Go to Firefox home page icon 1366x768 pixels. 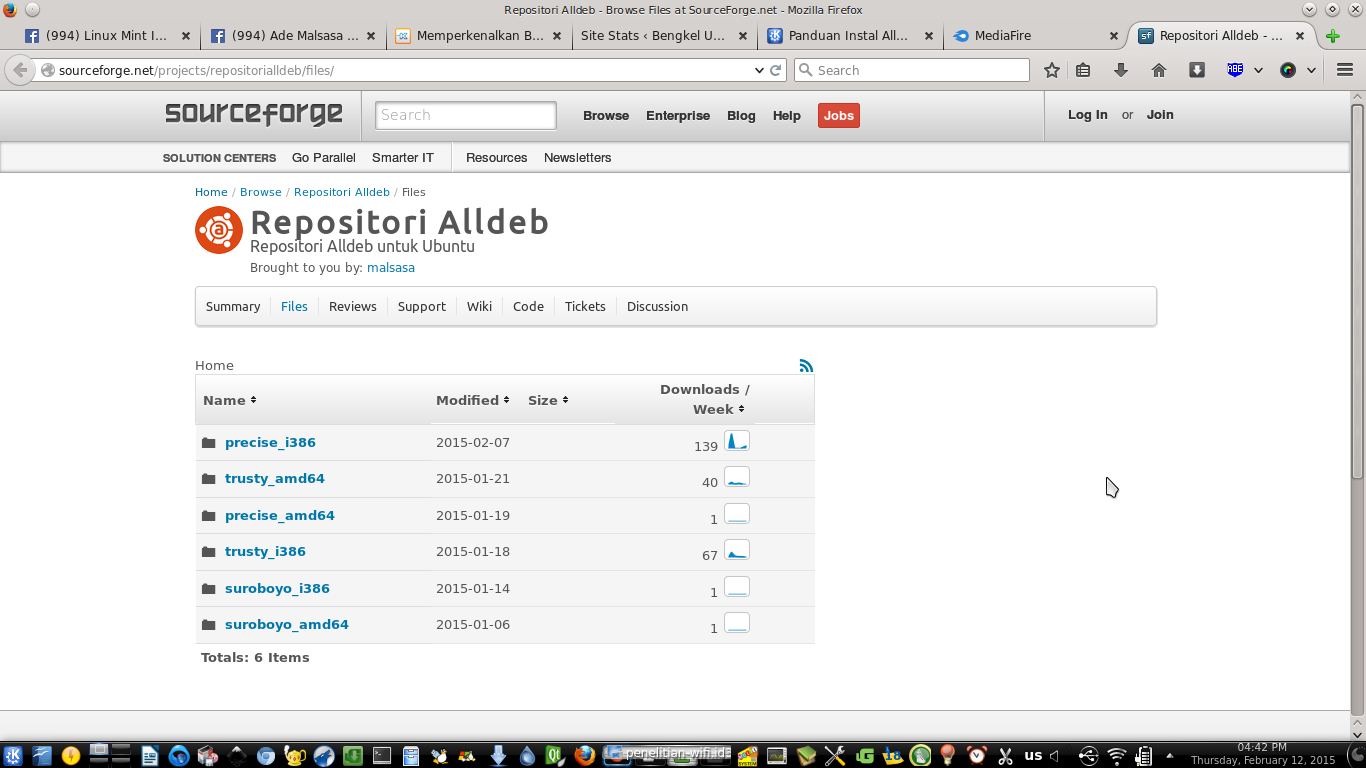[x=1159, y=70]
